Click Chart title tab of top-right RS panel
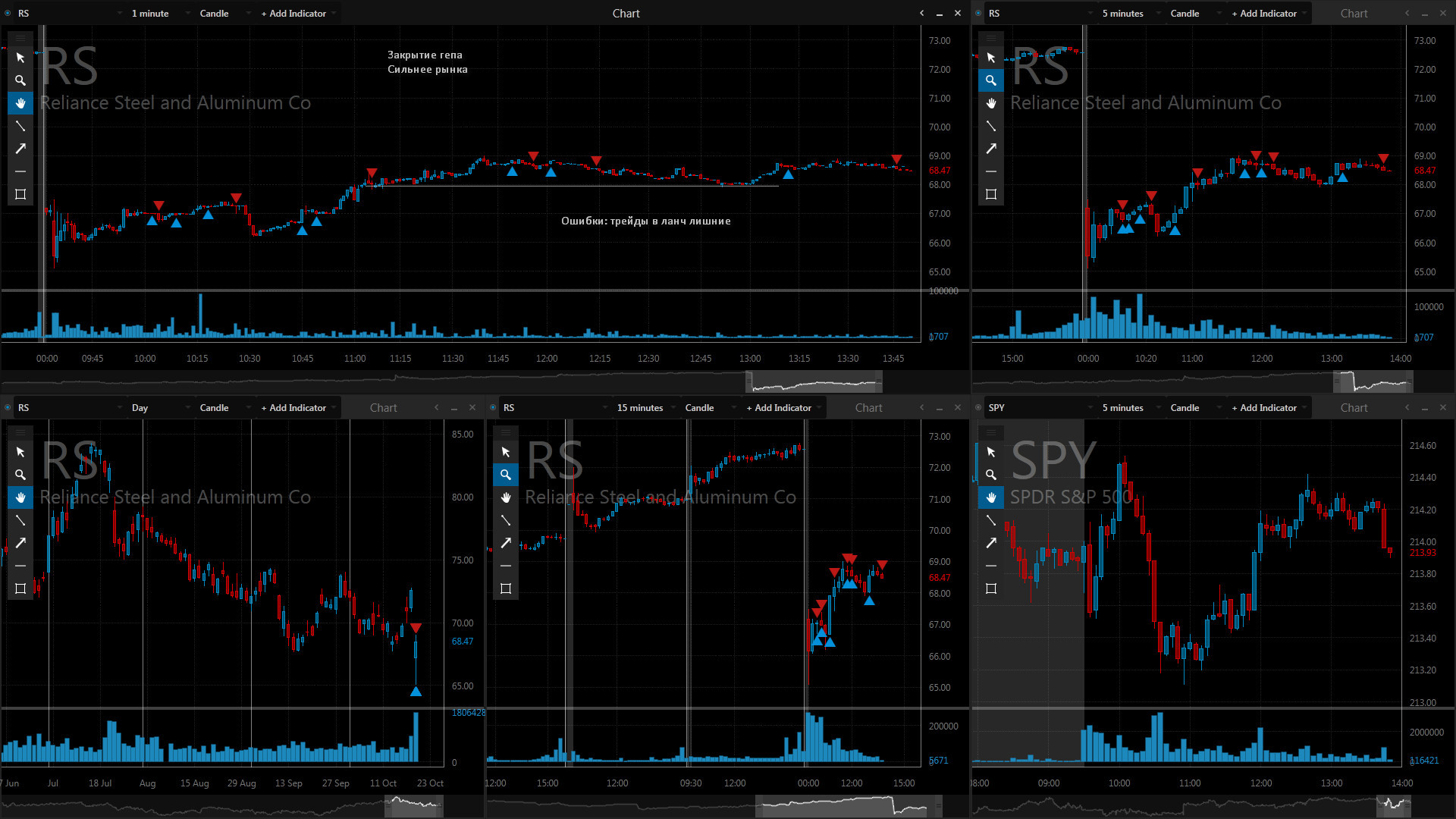 click(1354, 13)
